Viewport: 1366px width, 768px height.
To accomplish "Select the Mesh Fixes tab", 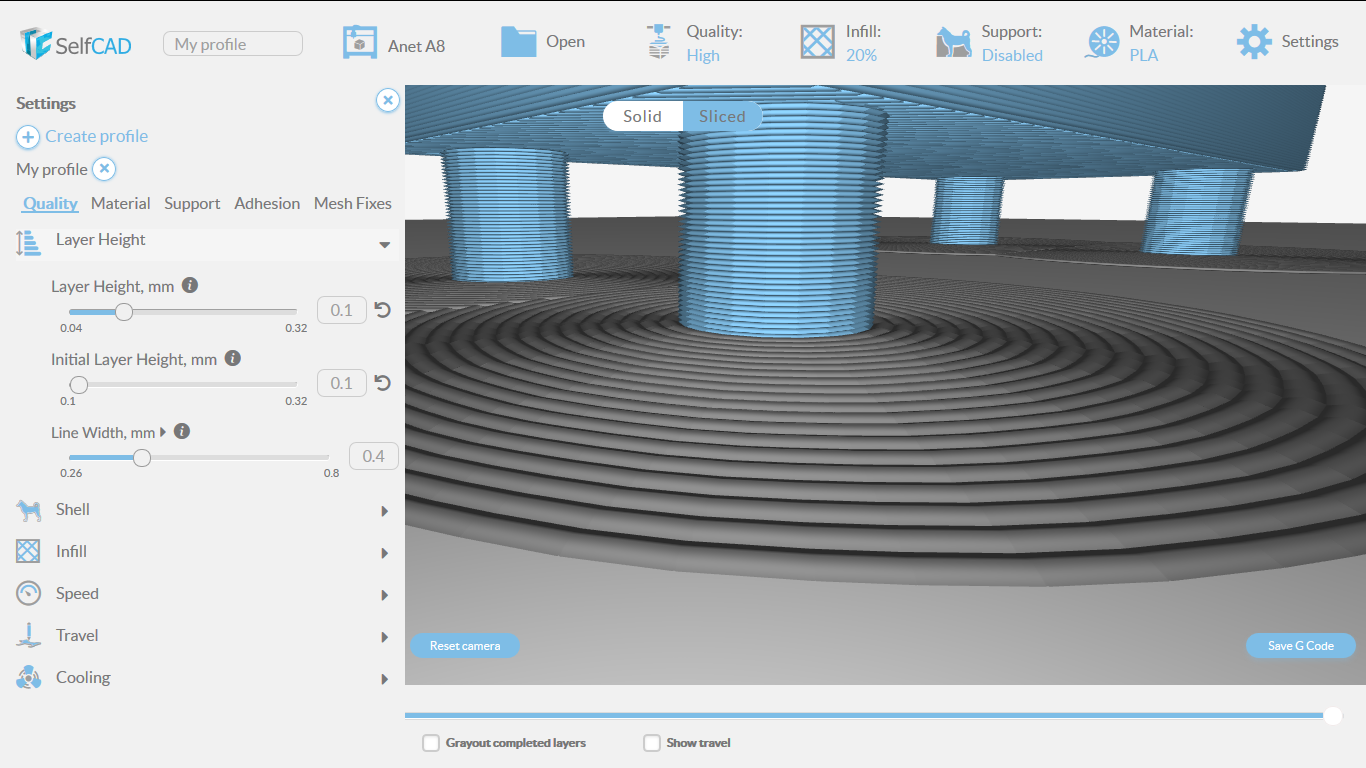I will click(x=353, y=203).
